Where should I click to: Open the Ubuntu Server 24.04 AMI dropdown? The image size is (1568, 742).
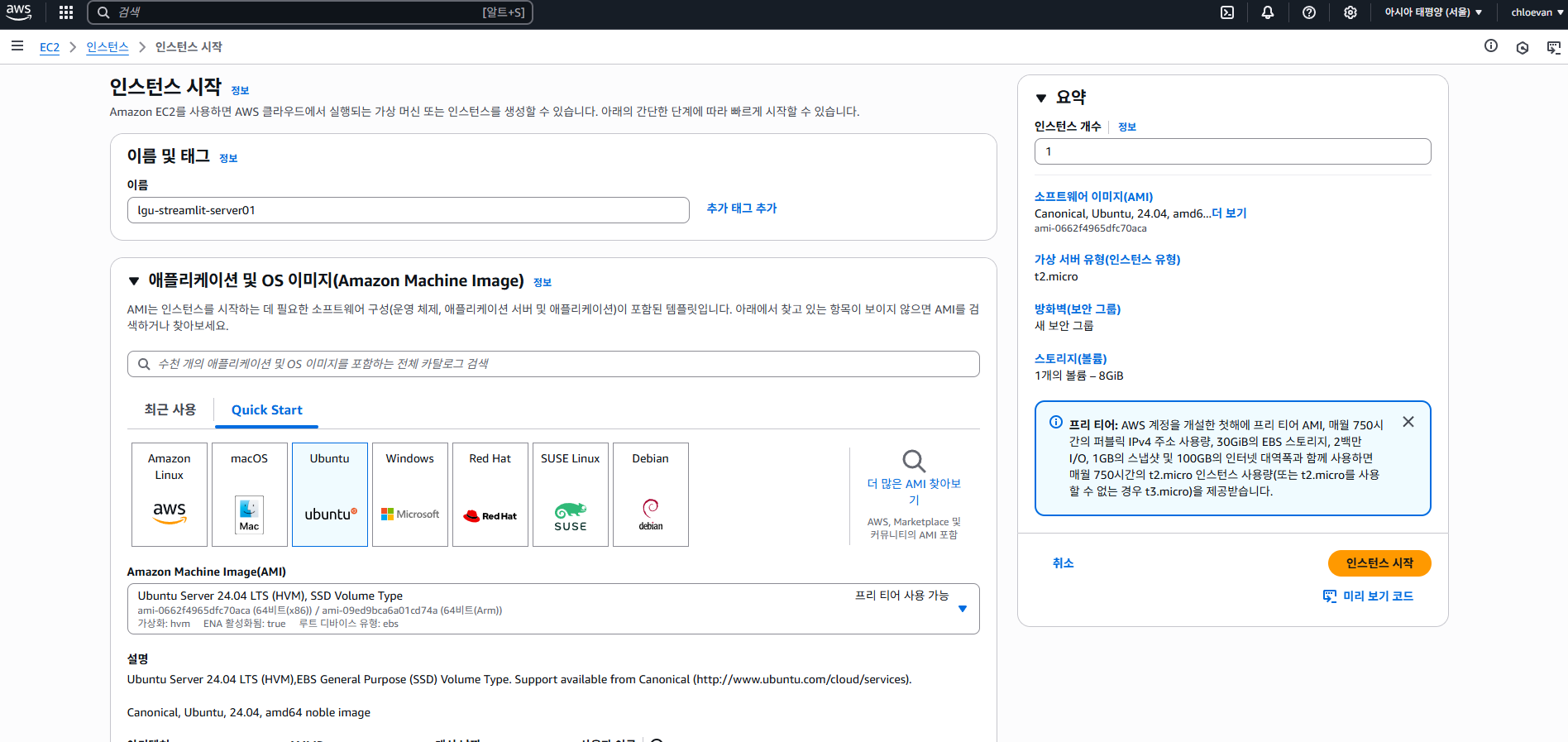click(x=553, y=609)
